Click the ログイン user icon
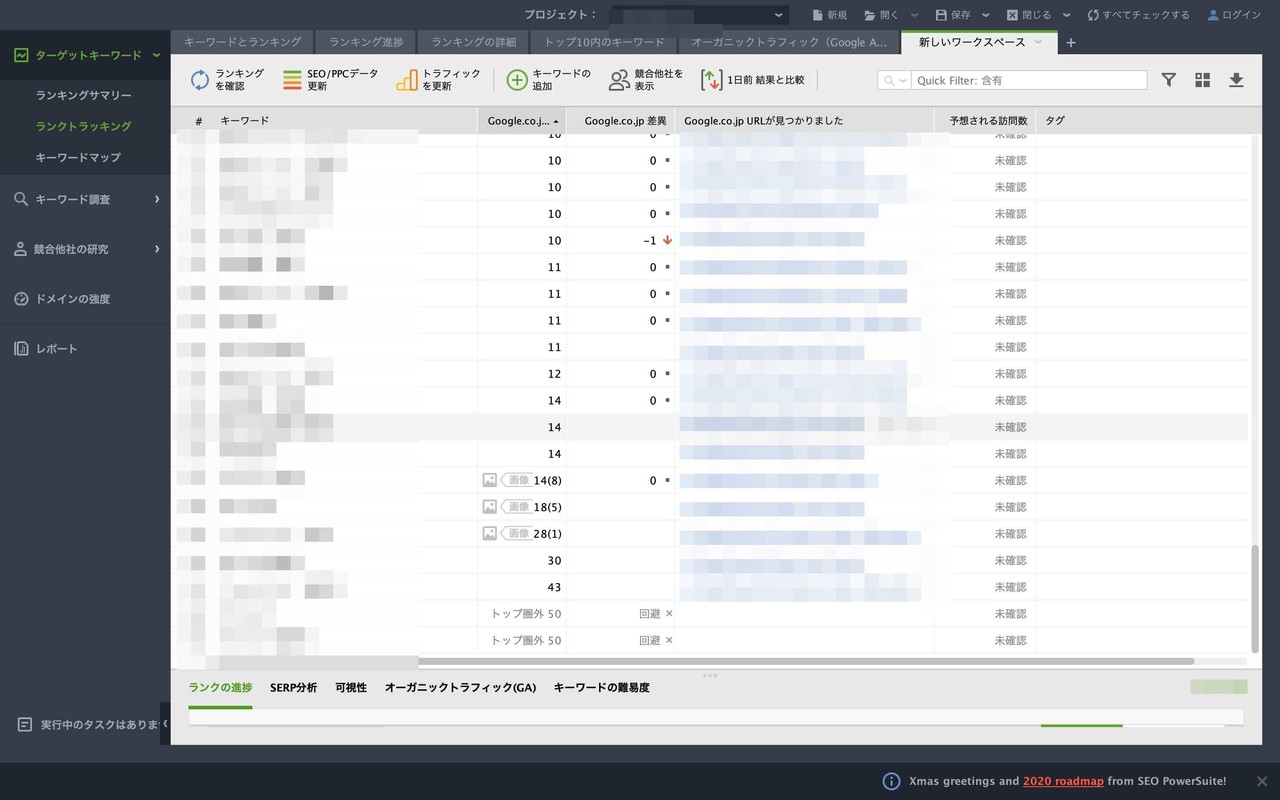Image resolution: width=1280 pixels, height=800 pixels. pyautogui.click(x=1213, y=15)
